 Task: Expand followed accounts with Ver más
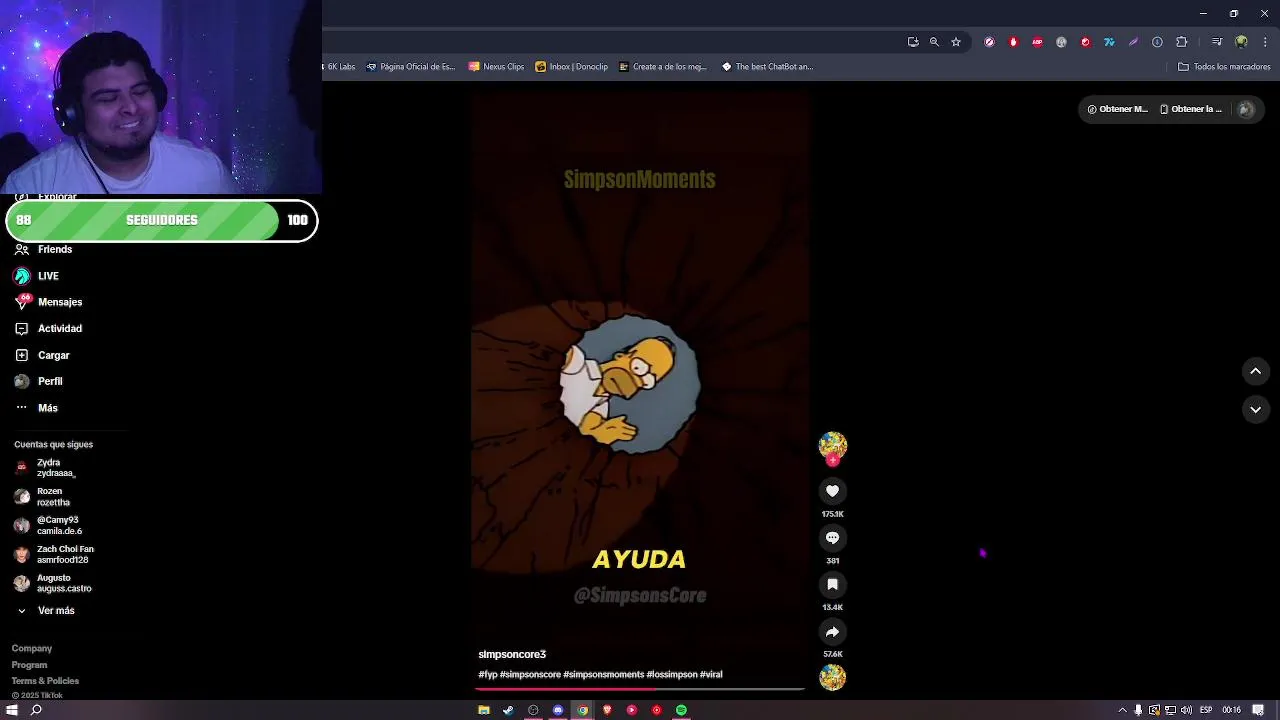click(x=45, y=611)
